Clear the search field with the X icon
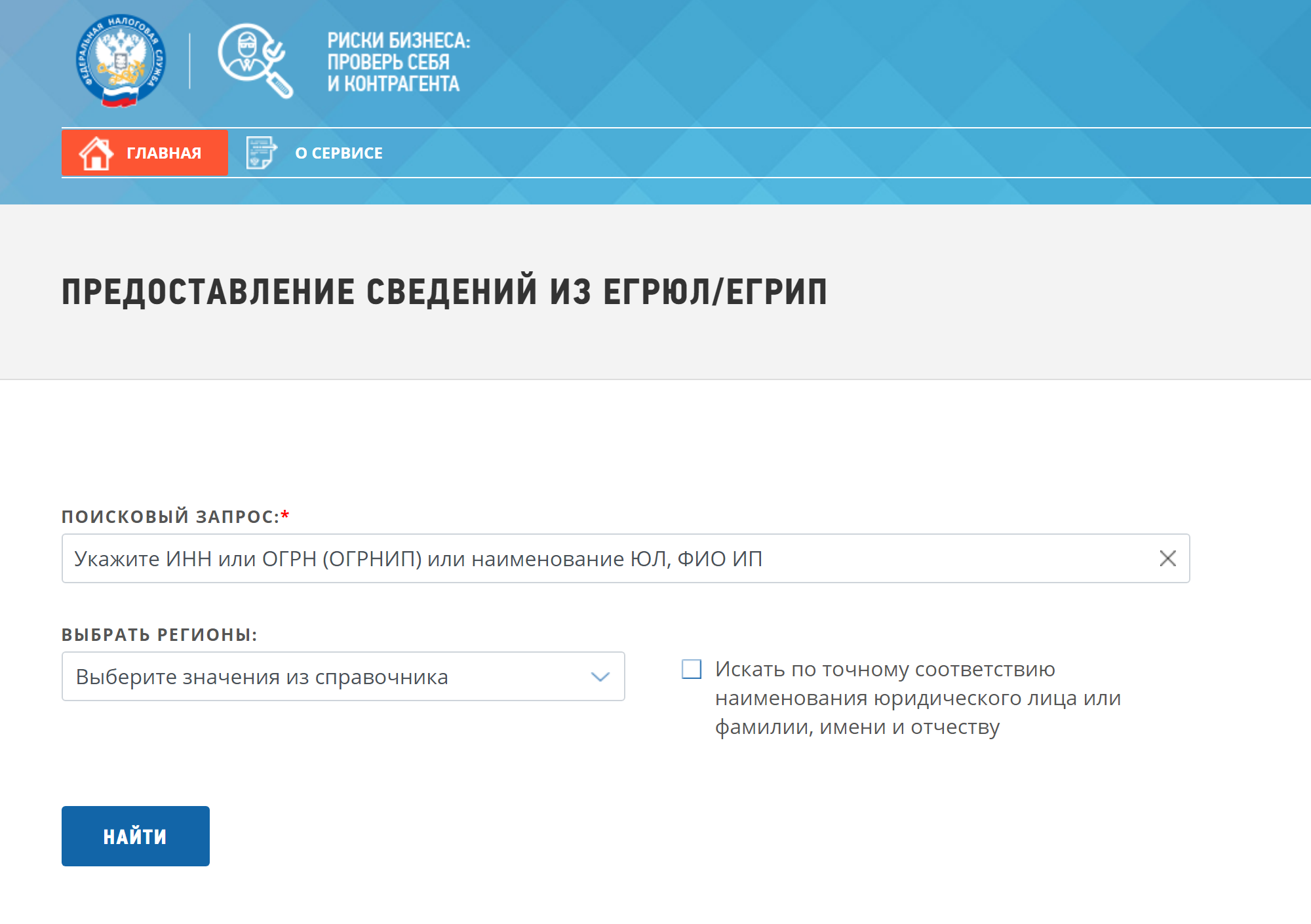The height and width of the screenshot is (924, 1311). coord(1167,558)
